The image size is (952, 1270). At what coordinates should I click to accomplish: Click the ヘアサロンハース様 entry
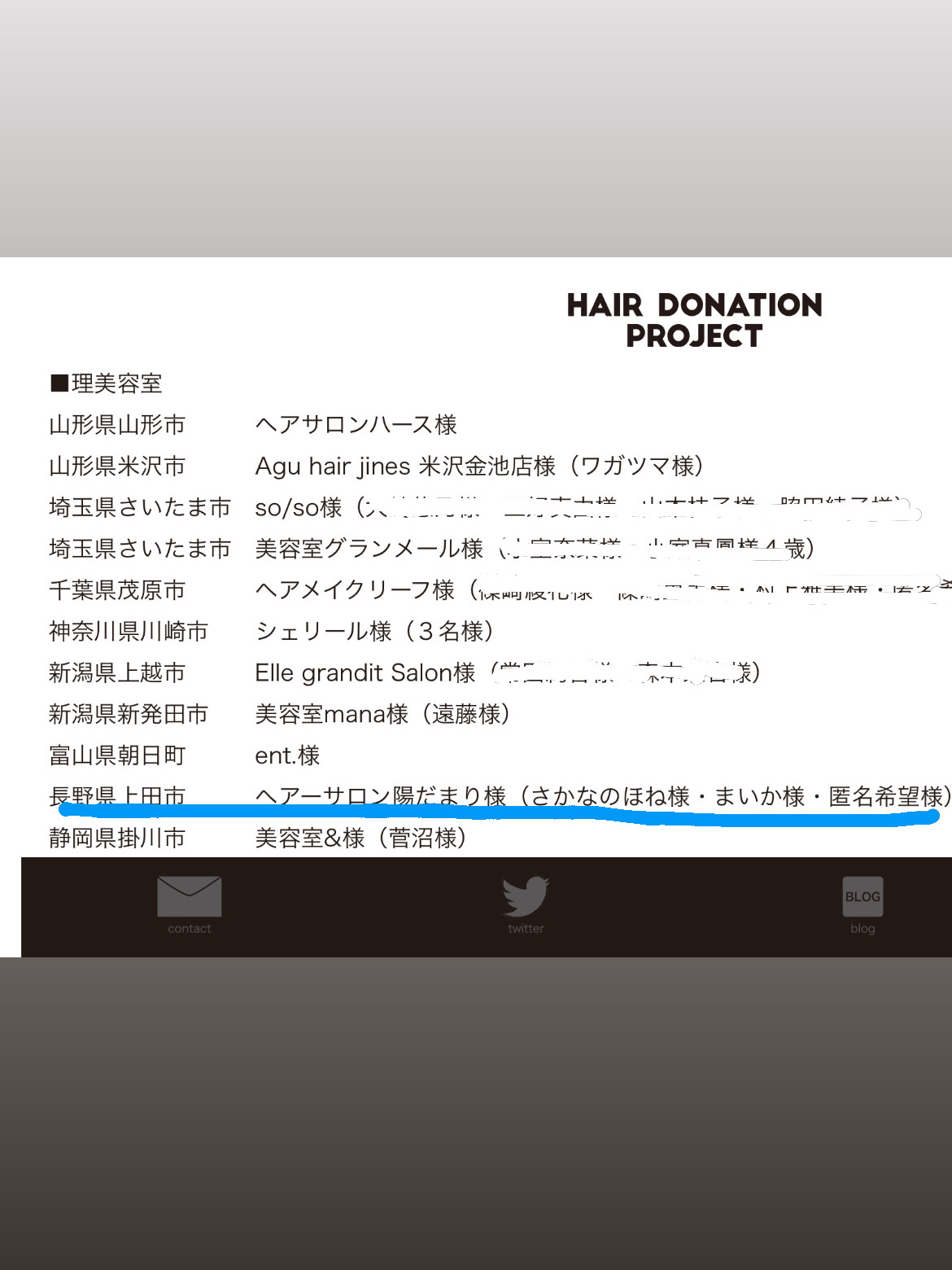coord(356,425)
